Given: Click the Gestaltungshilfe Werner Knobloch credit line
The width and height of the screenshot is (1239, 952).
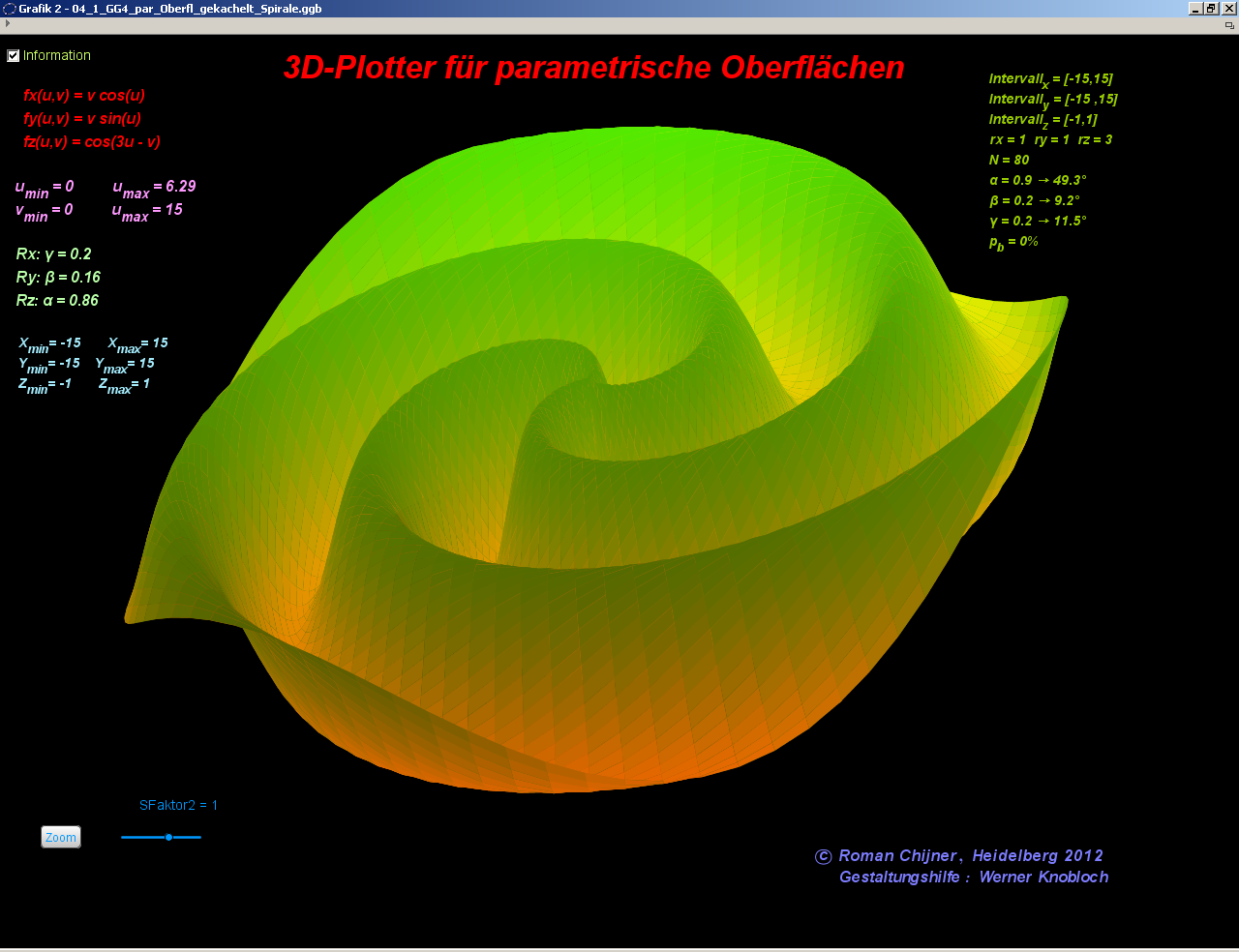Looking at the screenshot, I should tap(973, 878).
